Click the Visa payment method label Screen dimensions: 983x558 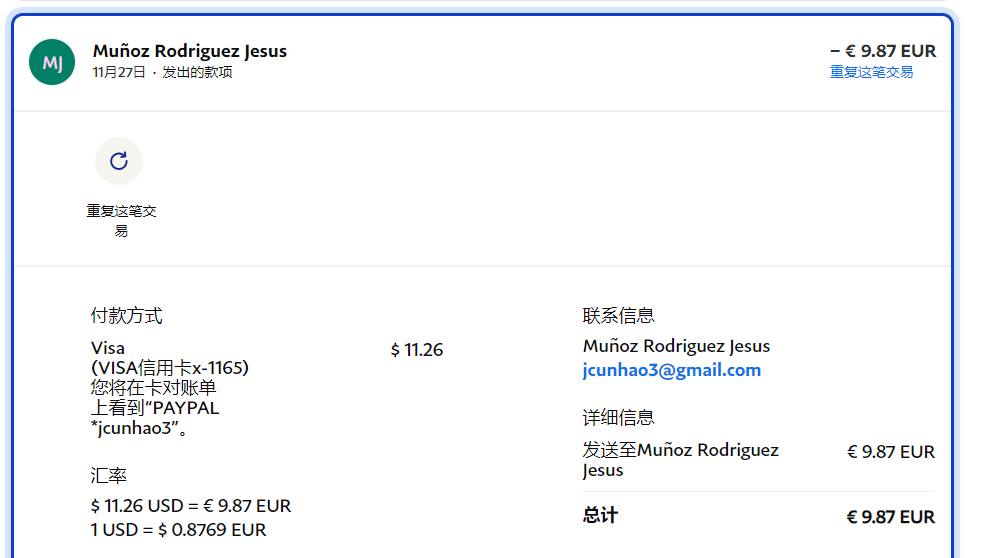[108, 348]
